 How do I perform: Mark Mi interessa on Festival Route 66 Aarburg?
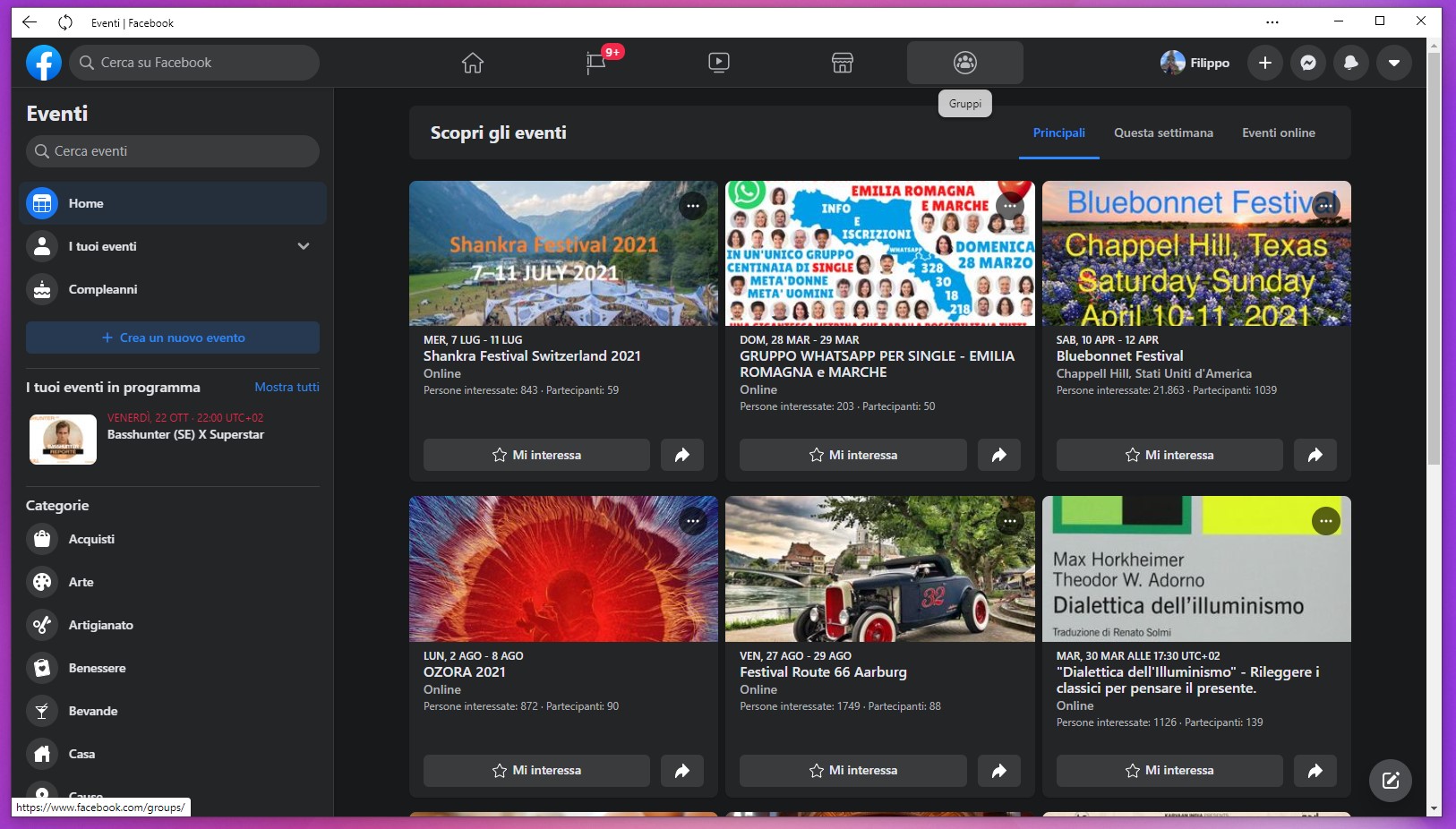pos(853,771)
